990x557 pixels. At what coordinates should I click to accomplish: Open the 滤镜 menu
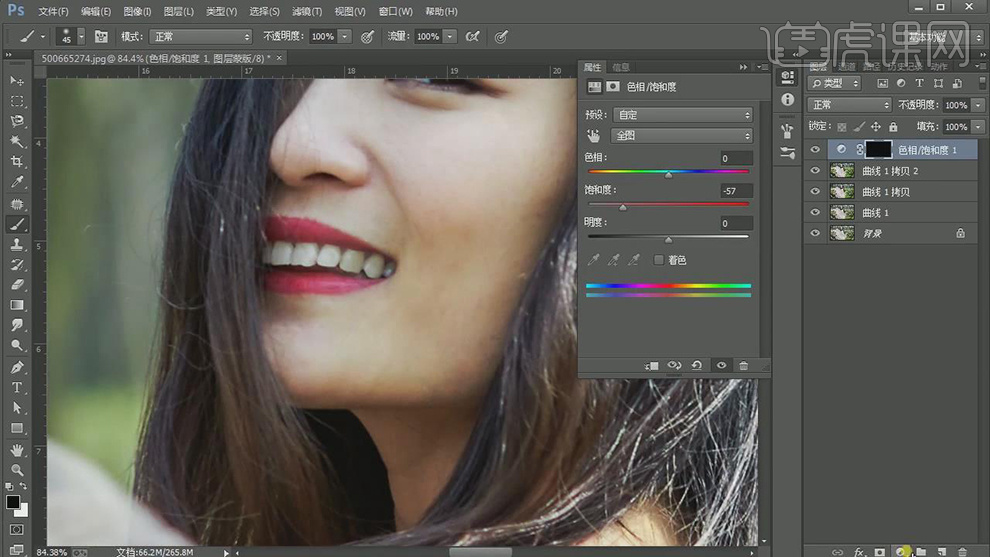point(307,11)
